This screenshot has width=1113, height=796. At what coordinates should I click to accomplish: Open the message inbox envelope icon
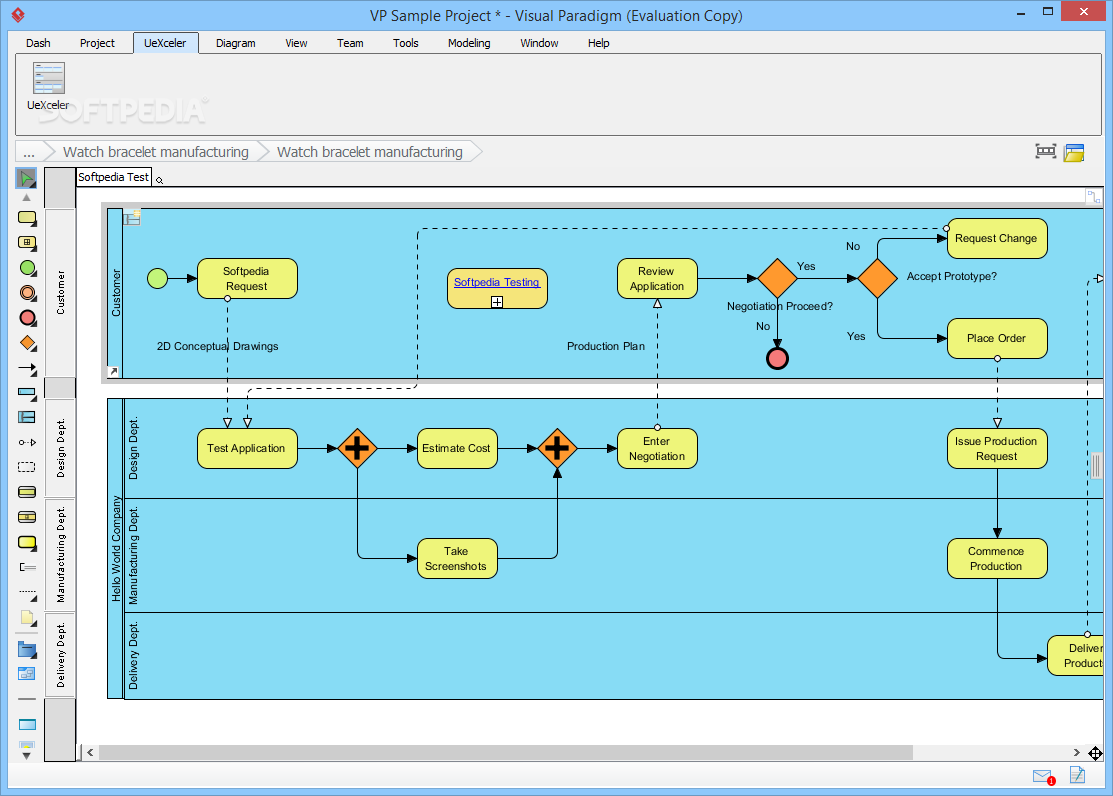click(x=1043, y=776)
